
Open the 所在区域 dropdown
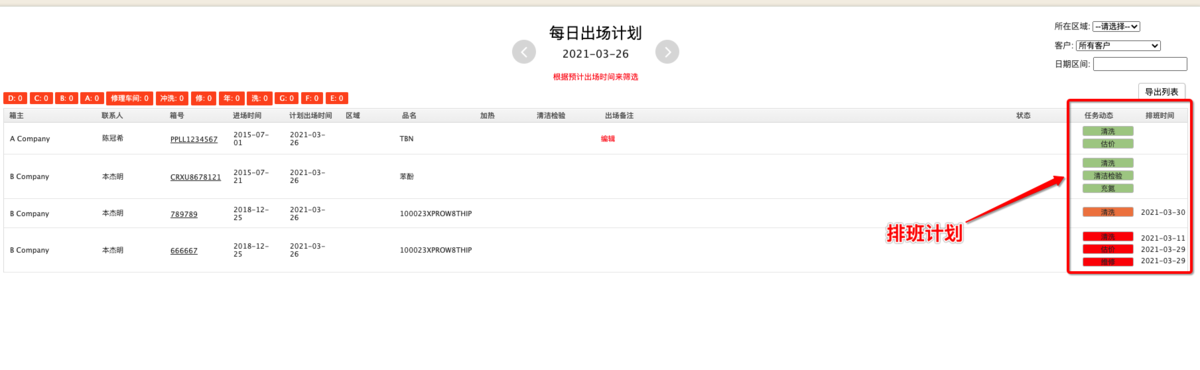pos(1116,26)
